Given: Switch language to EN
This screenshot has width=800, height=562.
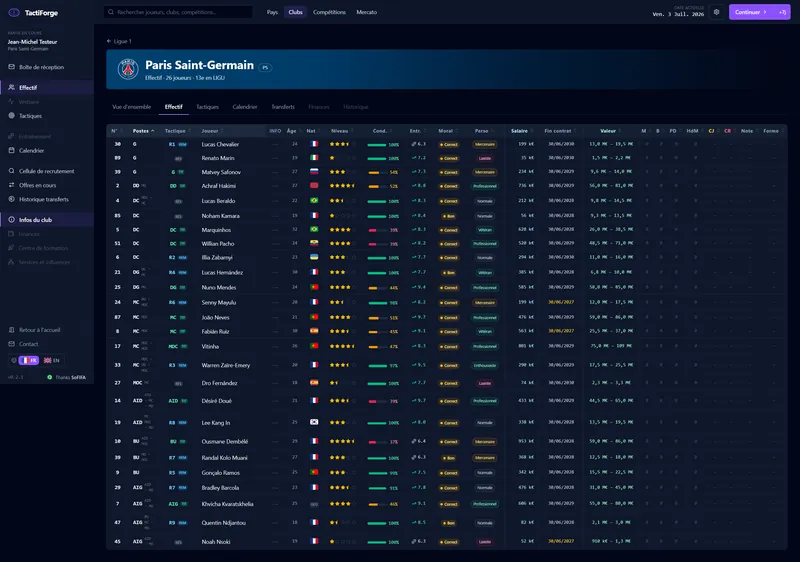Looking at the screenshot, I should (x=52, y=360).
